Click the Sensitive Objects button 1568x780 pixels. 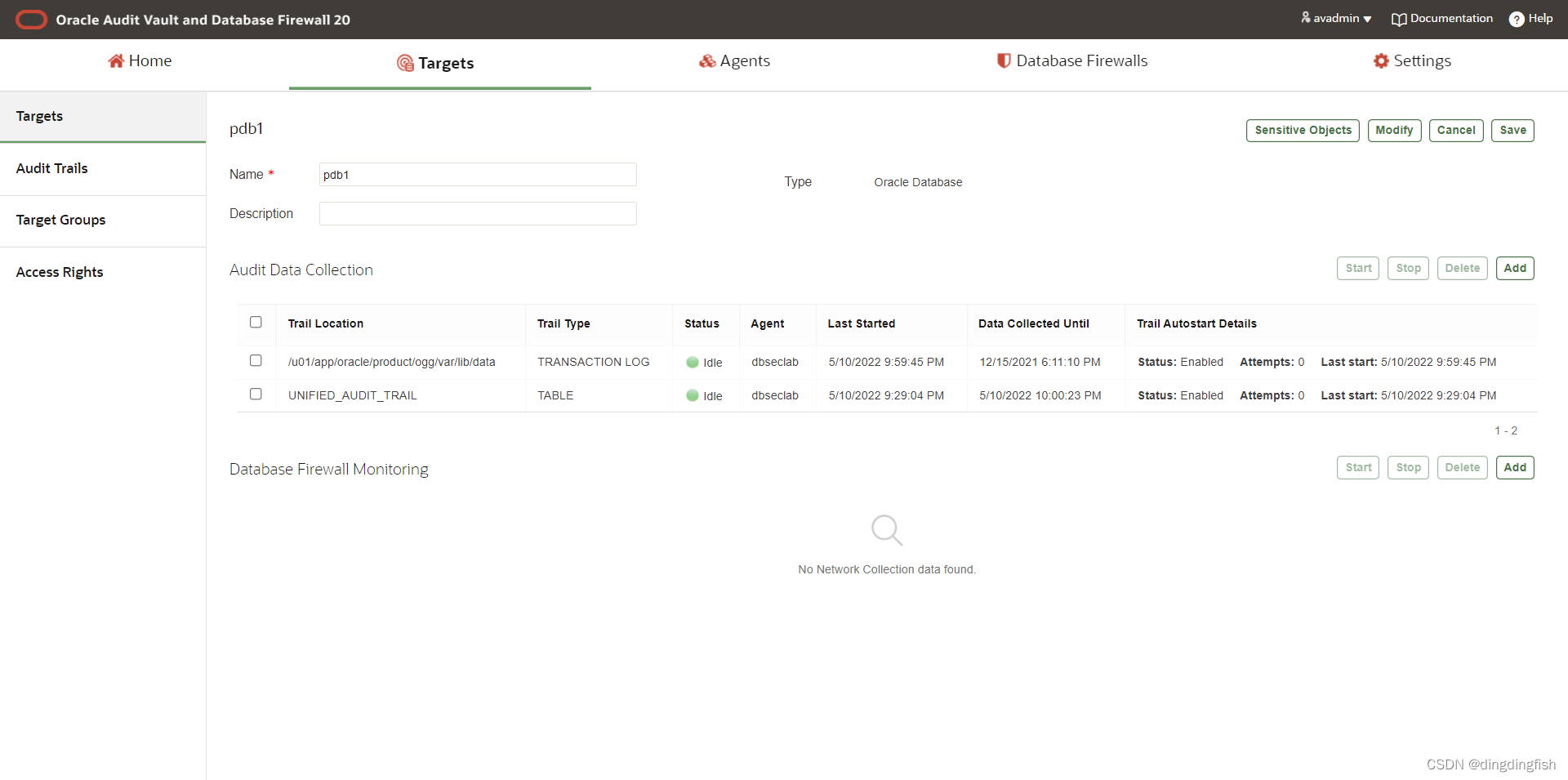[1303, 131]
